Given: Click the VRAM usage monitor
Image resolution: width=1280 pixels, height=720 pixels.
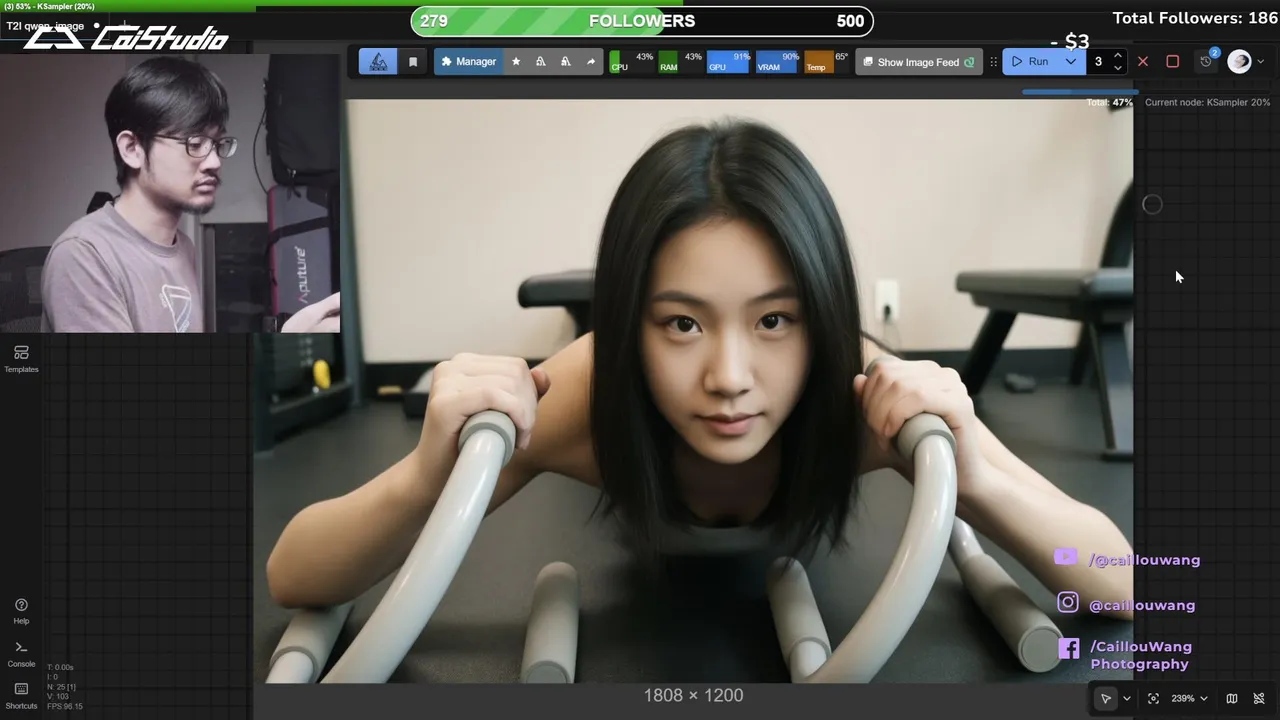Looking at the screenshot, I should click(x=778, y=62).
